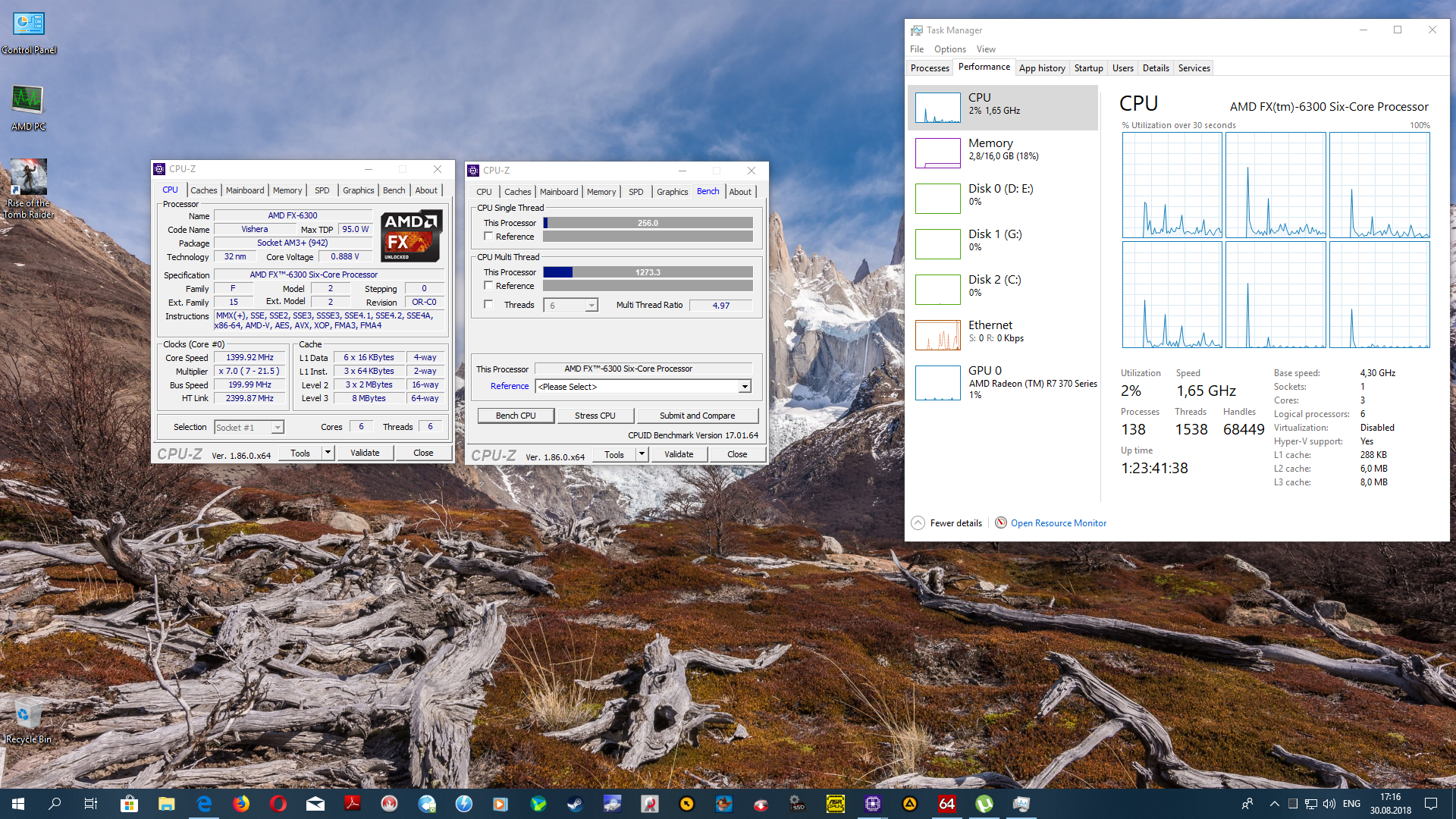Select Memory in Task Manager sidebar
Viewport: 1456px width, 819px height.
[x=1003, y=152]
